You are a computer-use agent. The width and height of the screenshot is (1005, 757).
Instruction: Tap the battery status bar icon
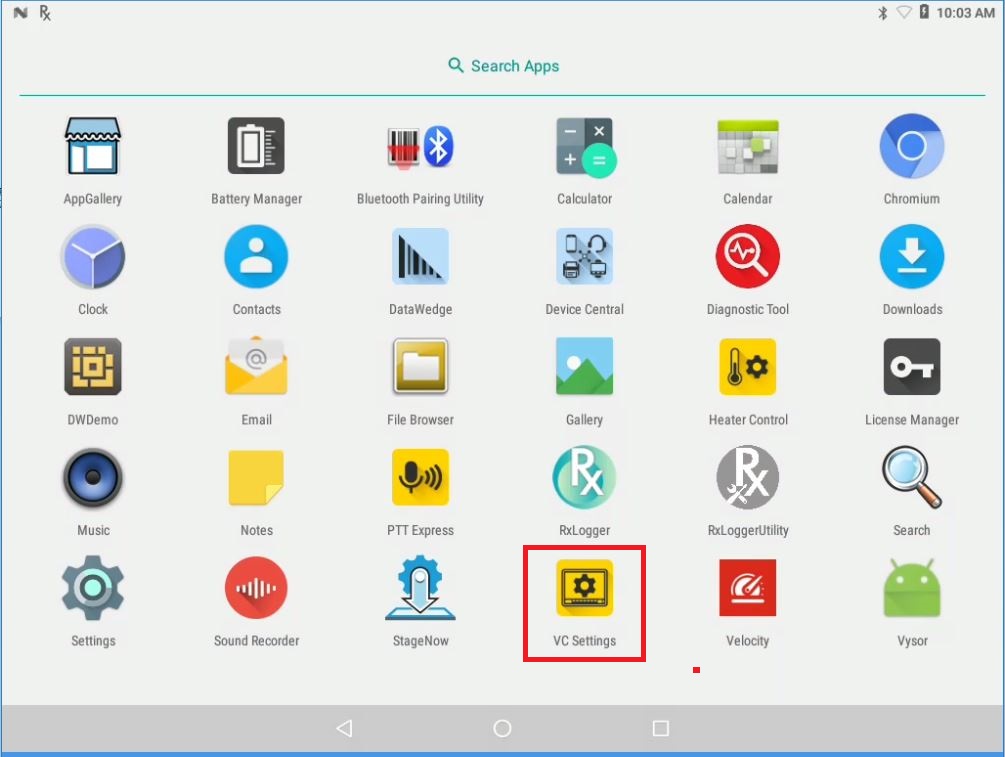[924, 12]
